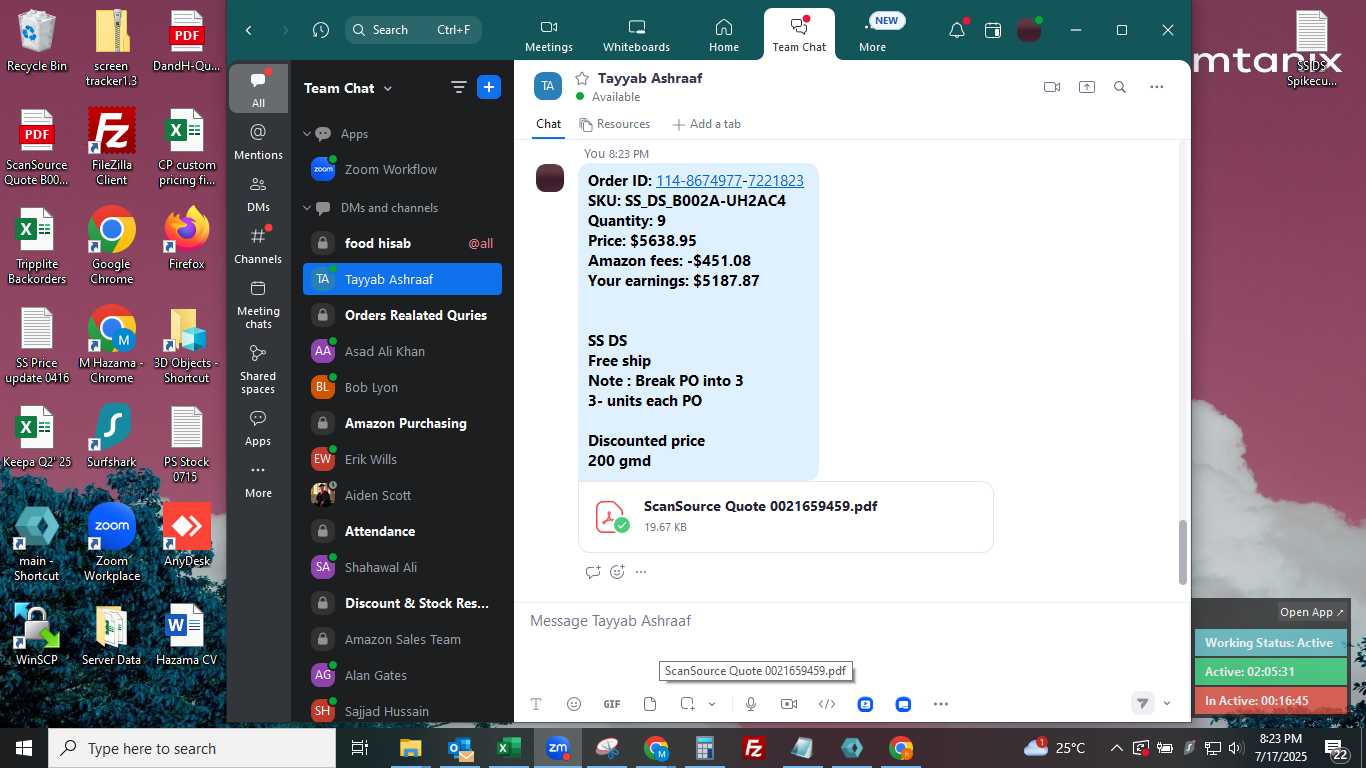This screenshot has height=768, width=1366.
Task: Insert code snippet icon
Action: click(x=827, y=704)
